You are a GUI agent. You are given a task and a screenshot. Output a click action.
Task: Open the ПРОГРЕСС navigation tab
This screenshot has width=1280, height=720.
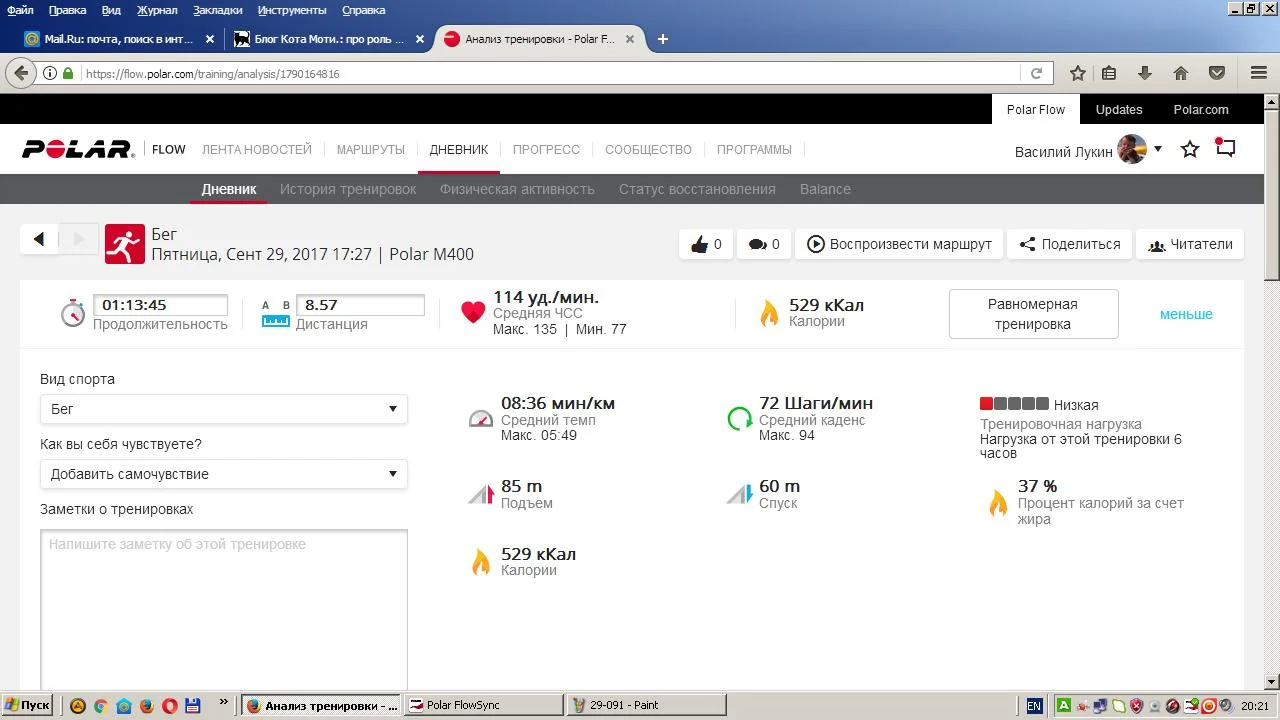[x=546, y=149]
